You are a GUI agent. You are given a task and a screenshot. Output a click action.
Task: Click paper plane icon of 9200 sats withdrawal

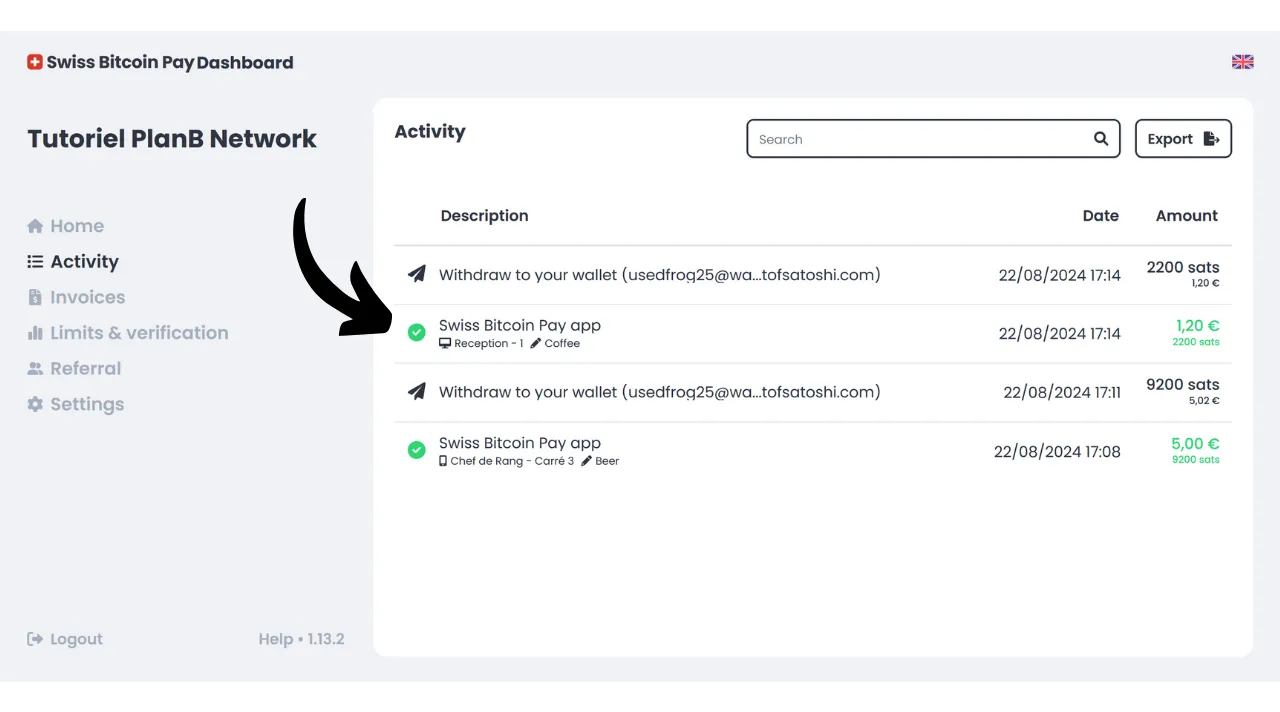(x=417, y=392)
